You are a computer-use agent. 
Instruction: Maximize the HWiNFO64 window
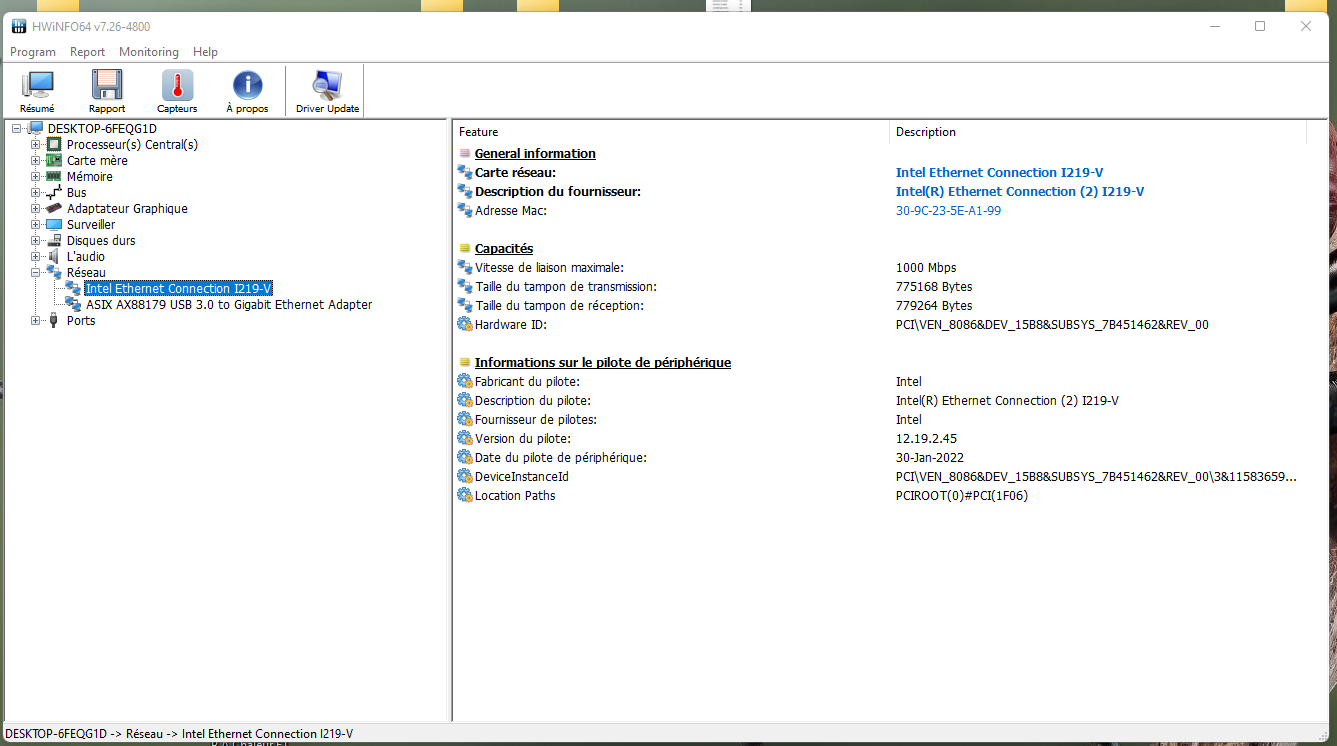coord(1260,27)
